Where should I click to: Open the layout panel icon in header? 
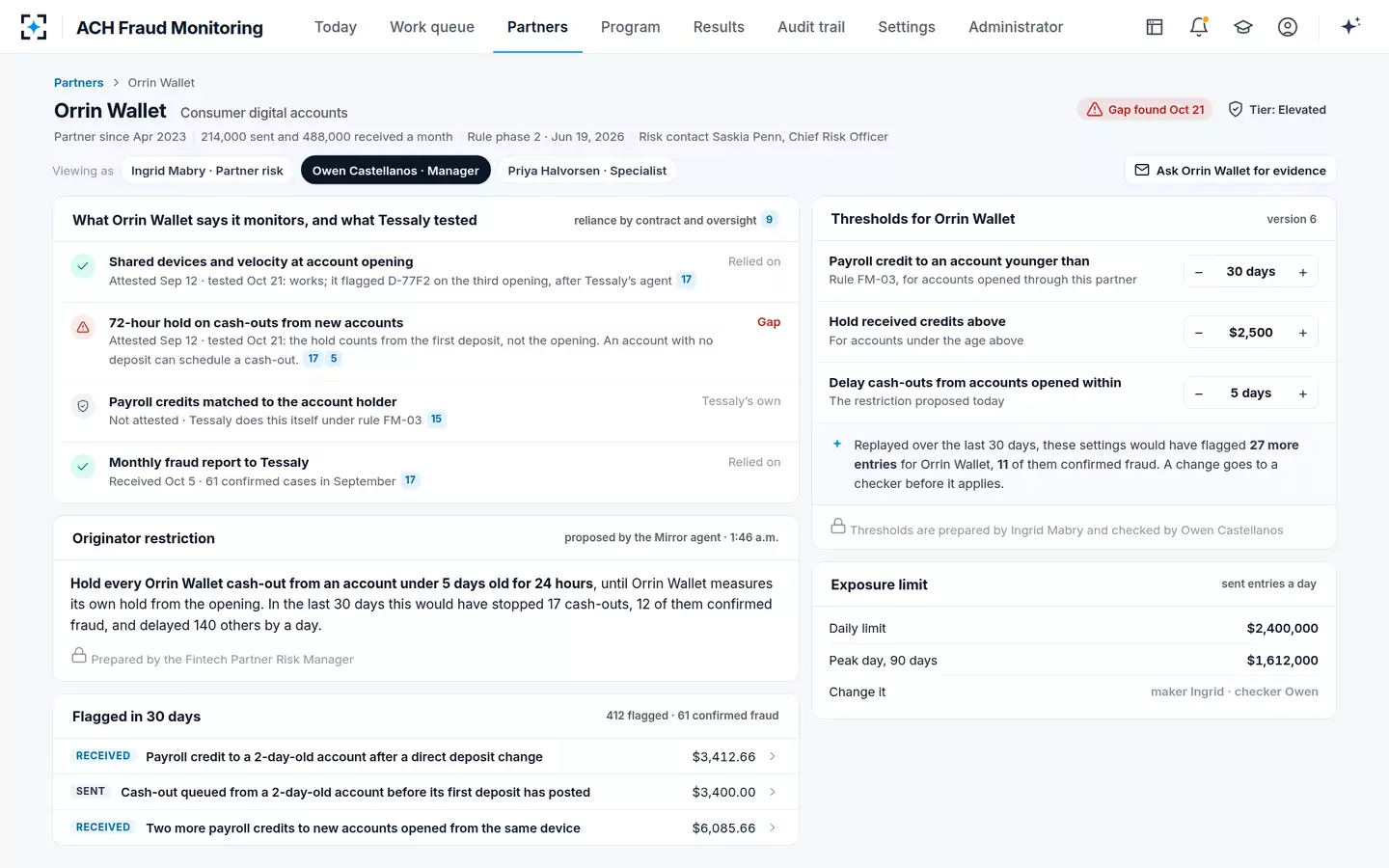[1155, 27]
